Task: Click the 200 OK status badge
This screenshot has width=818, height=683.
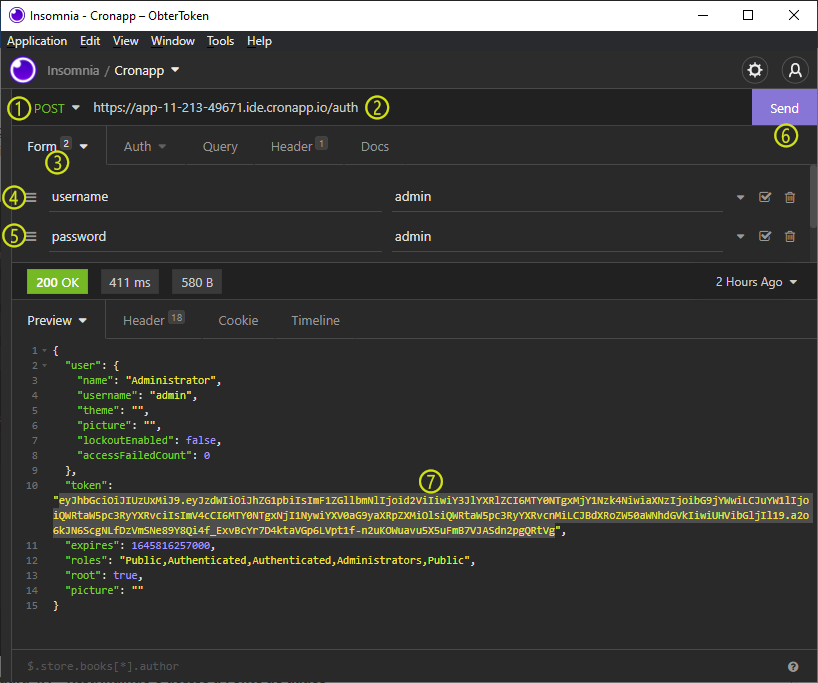Action: (x=57, y=282)
